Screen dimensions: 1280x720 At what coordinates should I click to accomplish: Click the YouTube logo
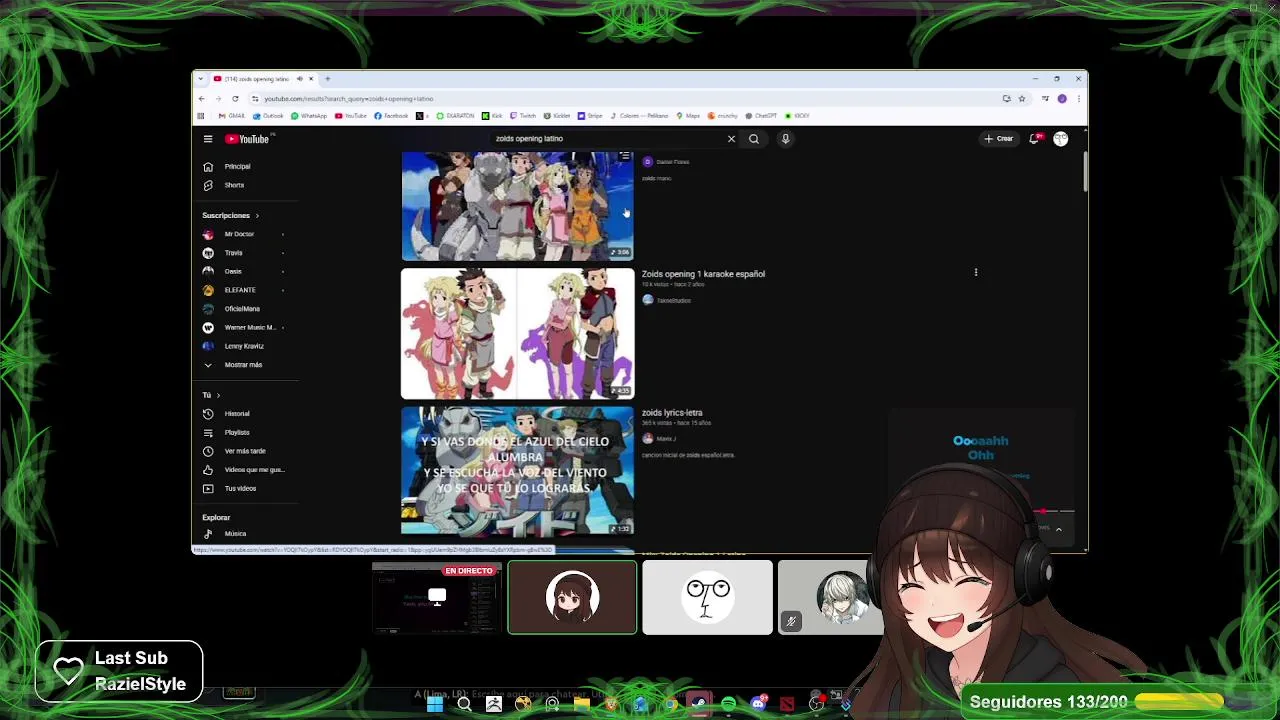tap(248, 139)
